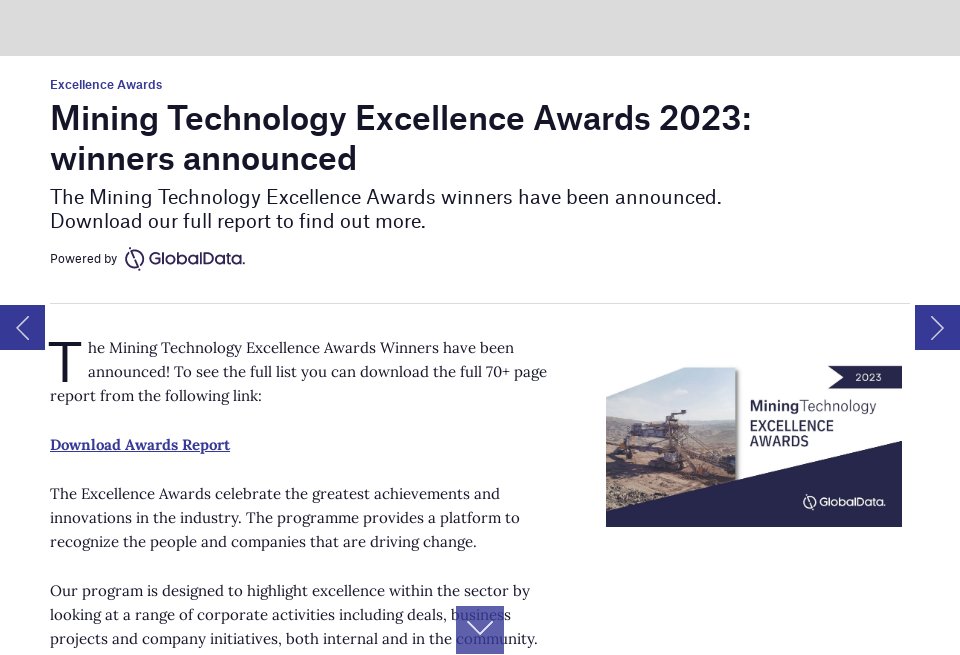Screen dimensions: 960x655
Task: Collapse the carousel by clicking the left chevron
Action: click(22, 327)
